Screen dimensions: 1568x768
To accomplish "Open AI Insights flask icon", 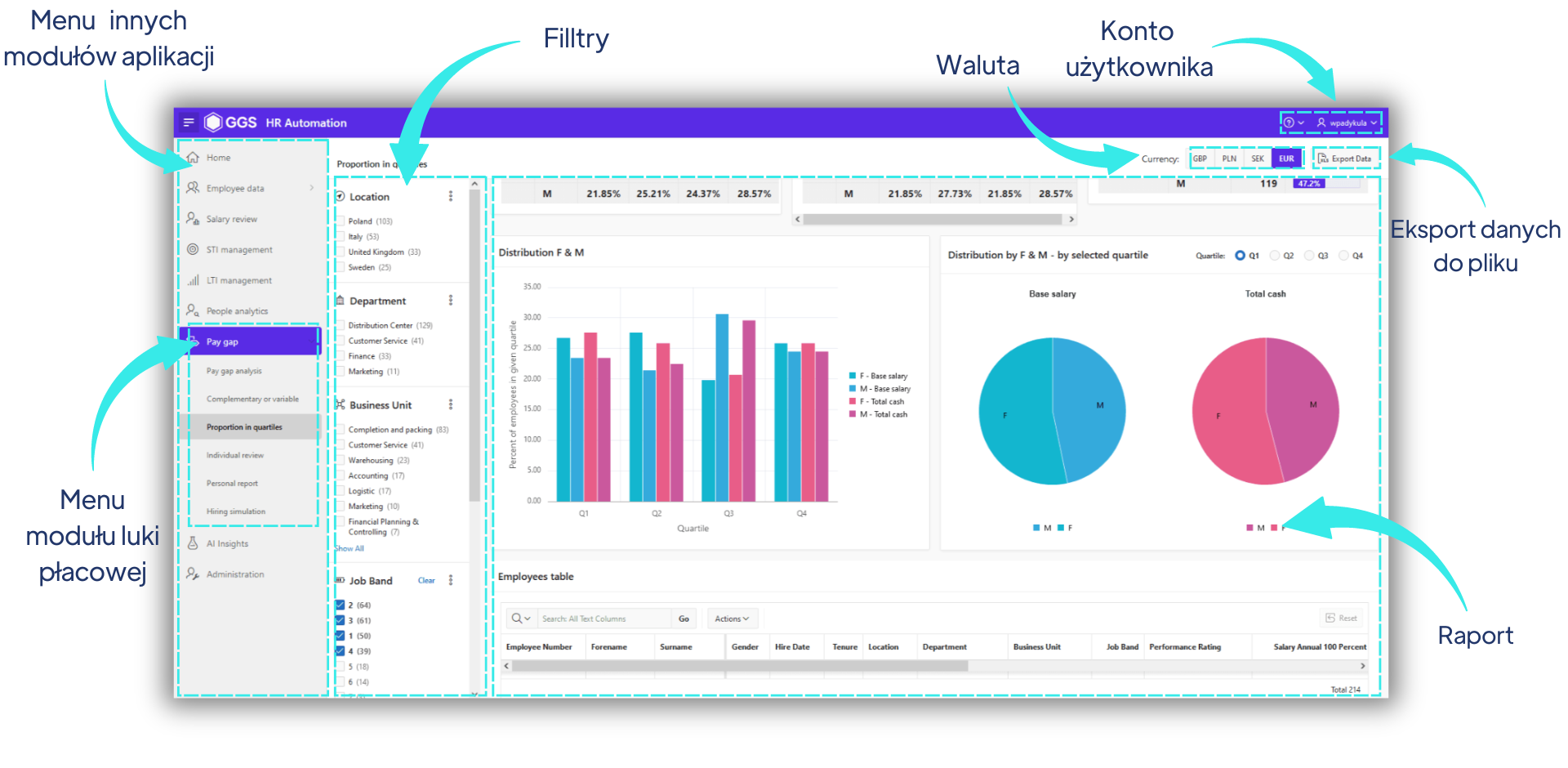I will pyautogui.click(x=193, y=543).
